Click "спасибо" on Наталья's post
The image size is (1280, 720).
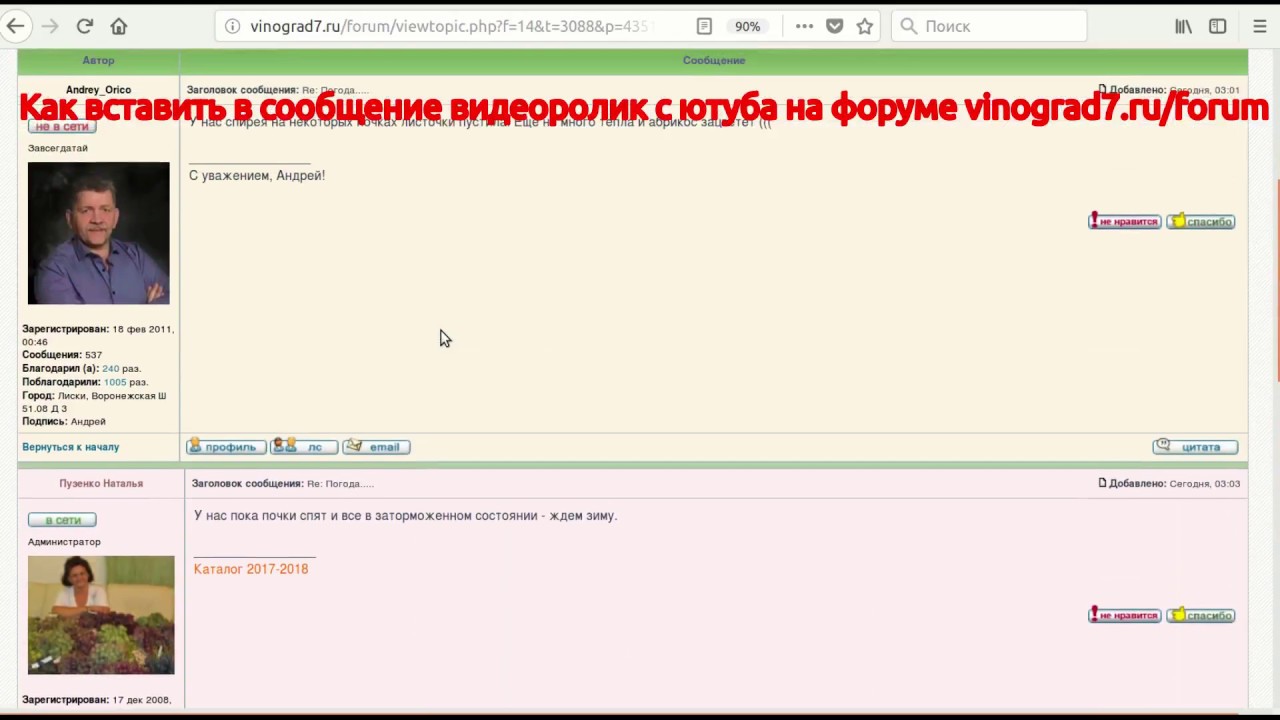click(1201, 615)
